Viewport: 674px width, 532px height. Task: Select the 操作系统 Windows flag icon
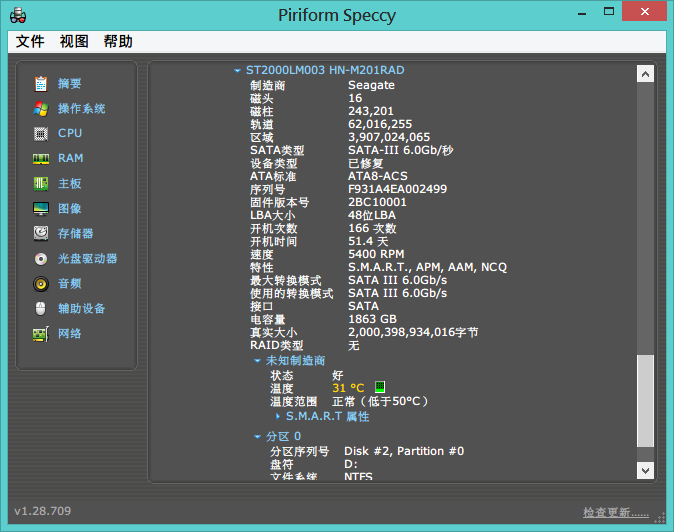point(41,109)
